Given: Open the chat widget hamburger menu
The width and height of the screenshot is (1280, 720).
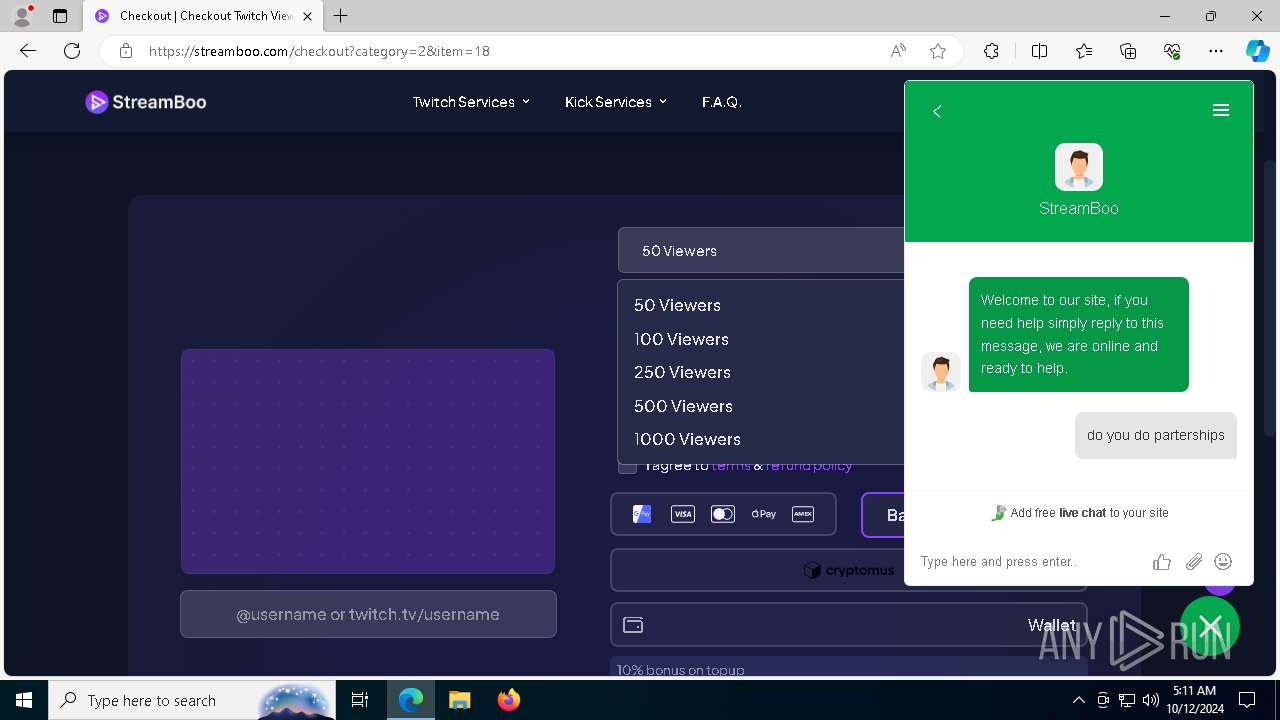Looking at the screenshot, I should pos(1220,111).
